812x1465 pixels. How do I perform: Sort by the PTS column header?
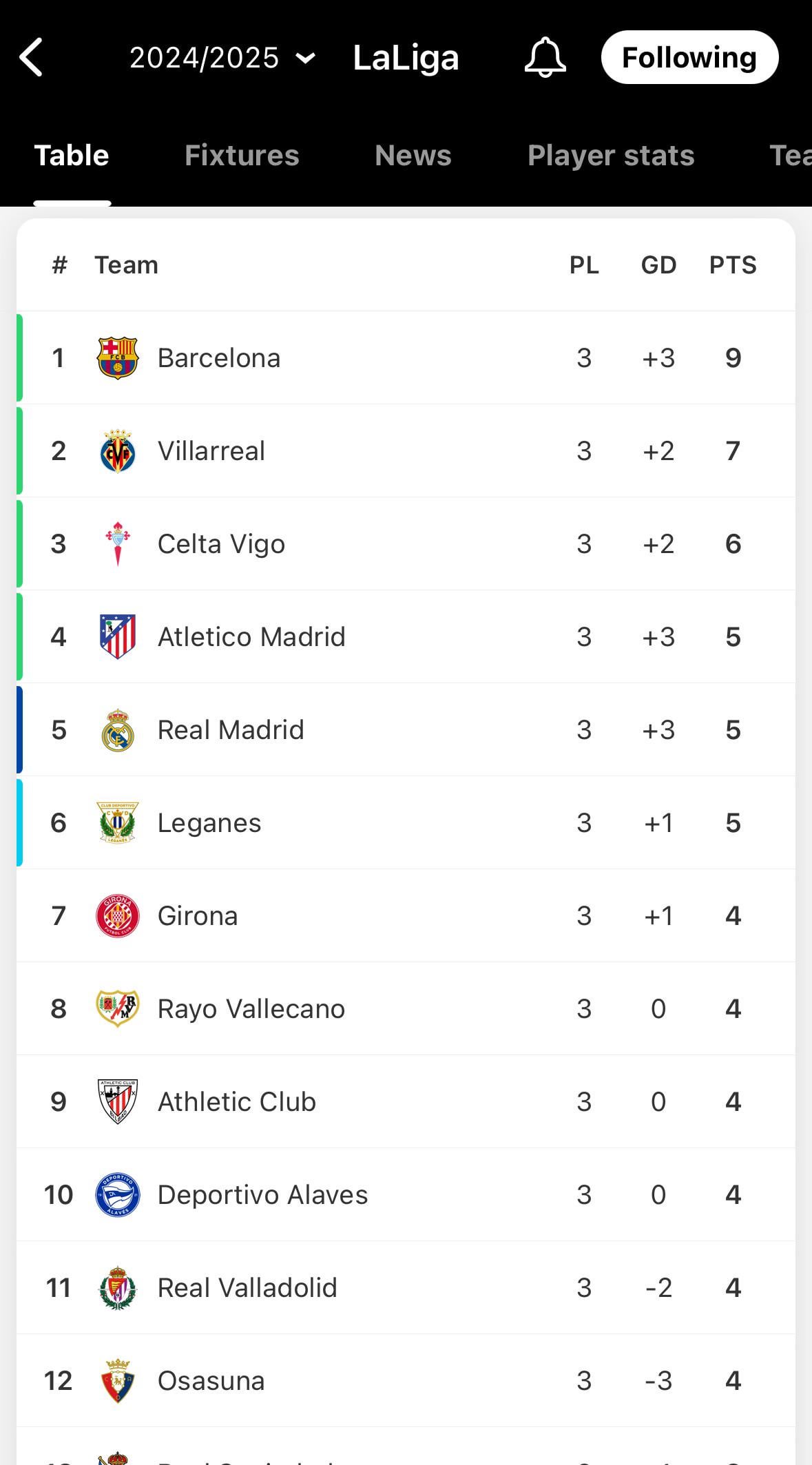coord(733,265)
